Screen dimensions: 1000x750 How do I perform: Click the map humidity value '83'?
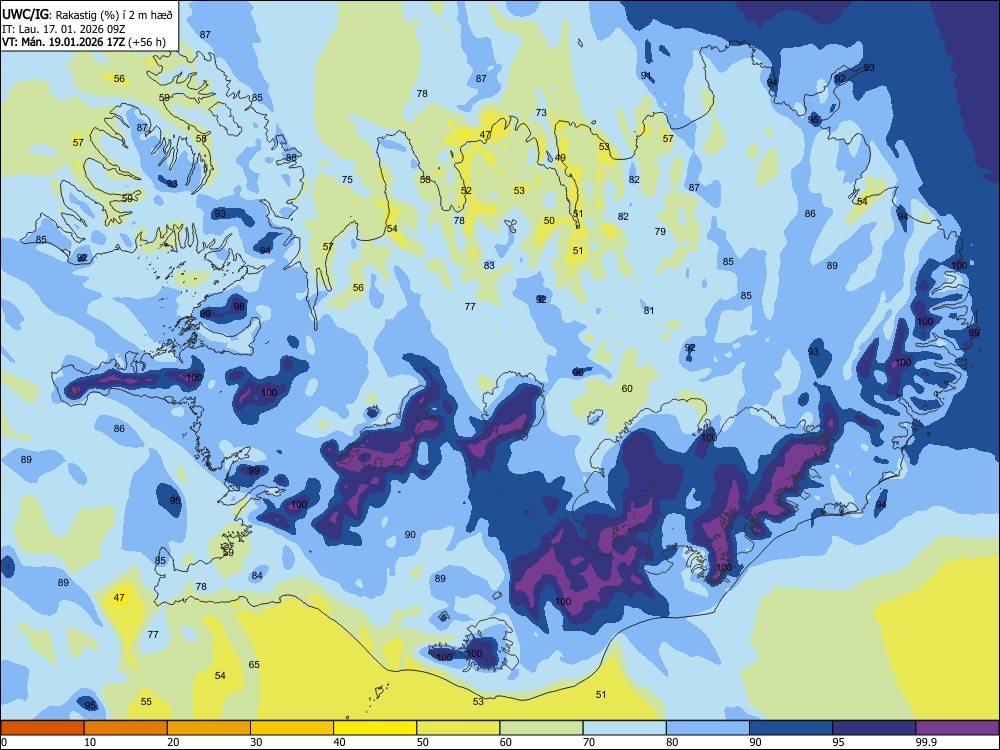[489, 265]
